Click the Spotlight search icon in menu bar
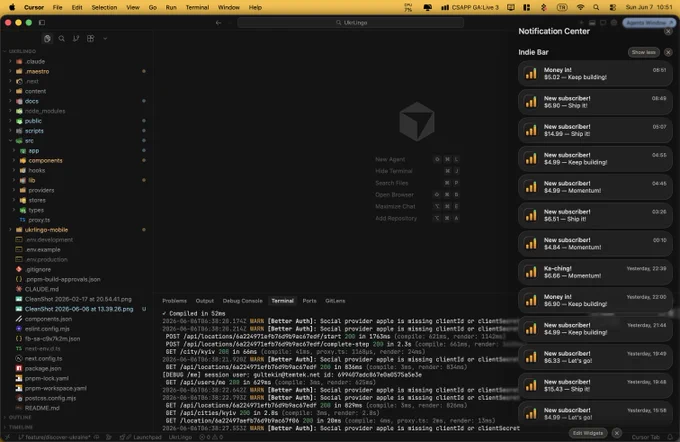The width and height of the screenshot is (680, 442). tap(596, 7)
